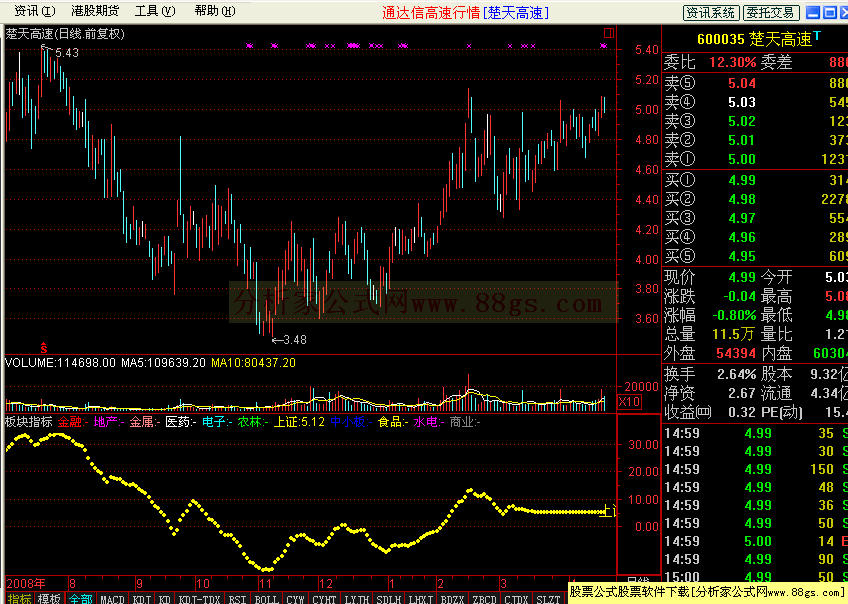This screenshot has width=848, height=604.
Task: Switch to the CYW indicator tab
Action: (x=295, y=599)
